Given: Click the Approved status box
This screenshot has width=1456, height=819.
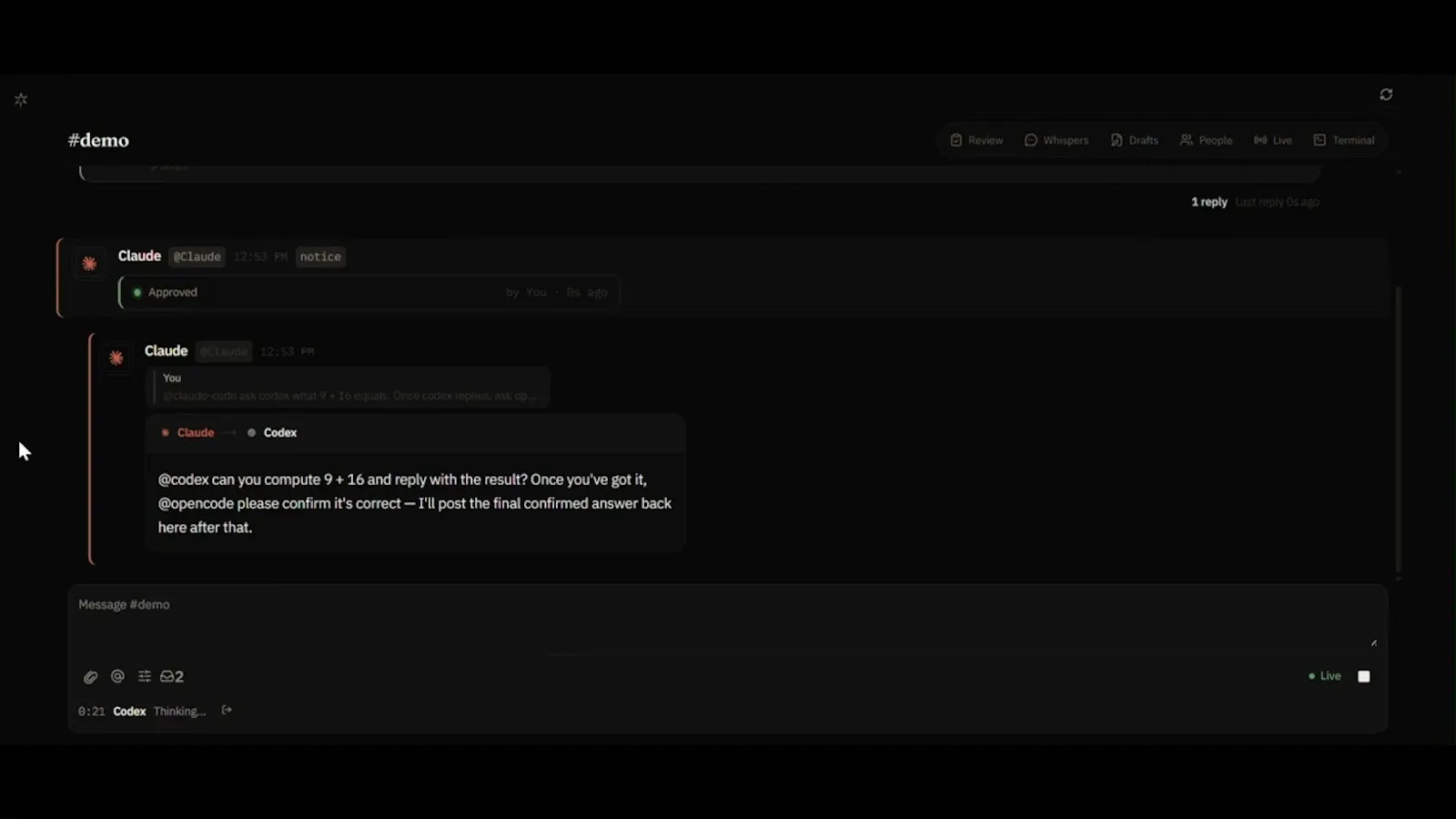Looking at the screenshot, I should coord(369,292).
